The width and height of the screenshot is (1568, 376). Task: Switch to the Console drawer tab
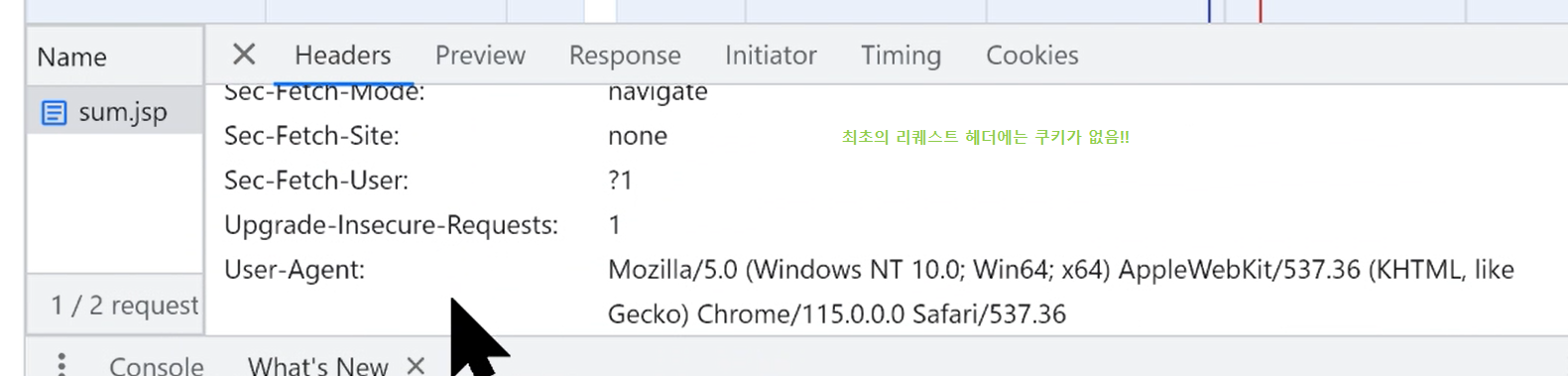(157, 365)
